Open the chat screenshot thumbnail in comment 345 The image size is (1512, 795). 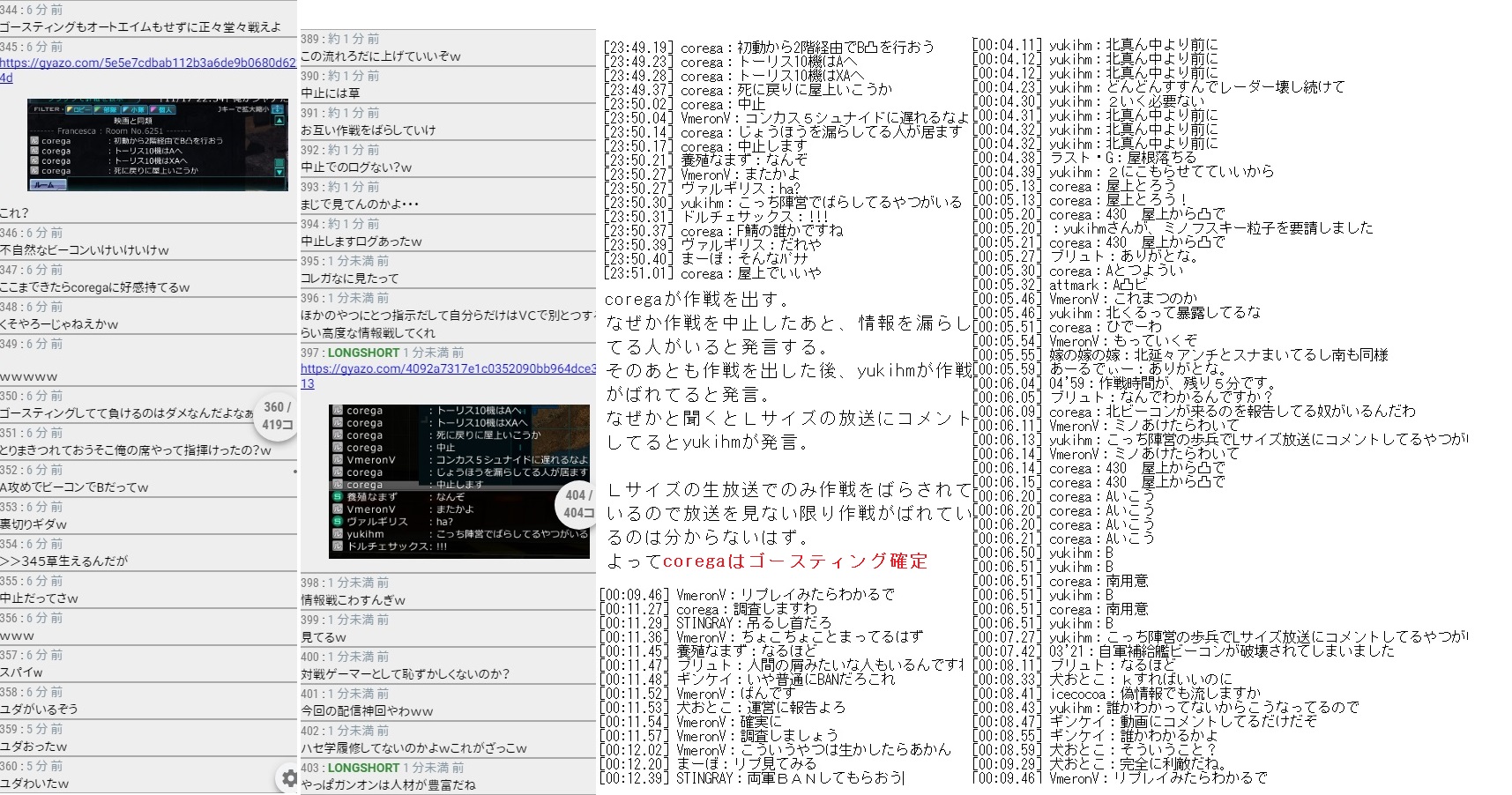click(157, 145)
